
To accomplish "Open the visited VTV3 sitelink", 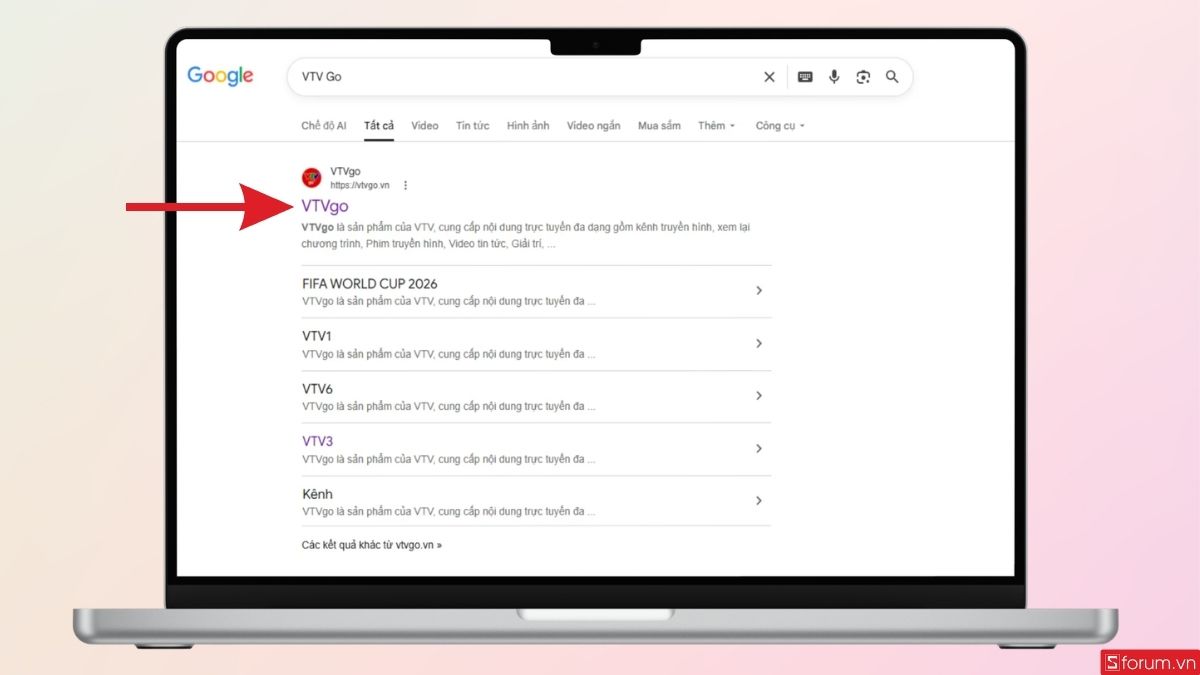I will click(317, 441).
